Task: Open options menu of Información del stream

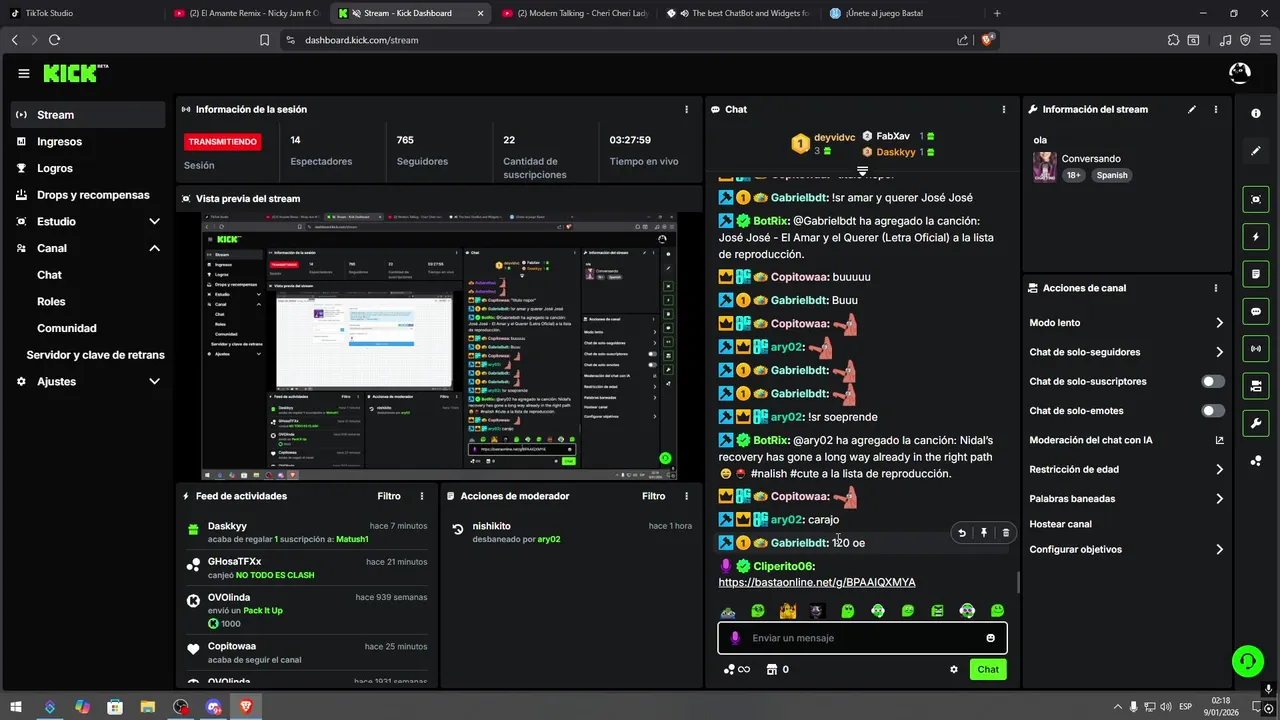Action: point(1216,109)
